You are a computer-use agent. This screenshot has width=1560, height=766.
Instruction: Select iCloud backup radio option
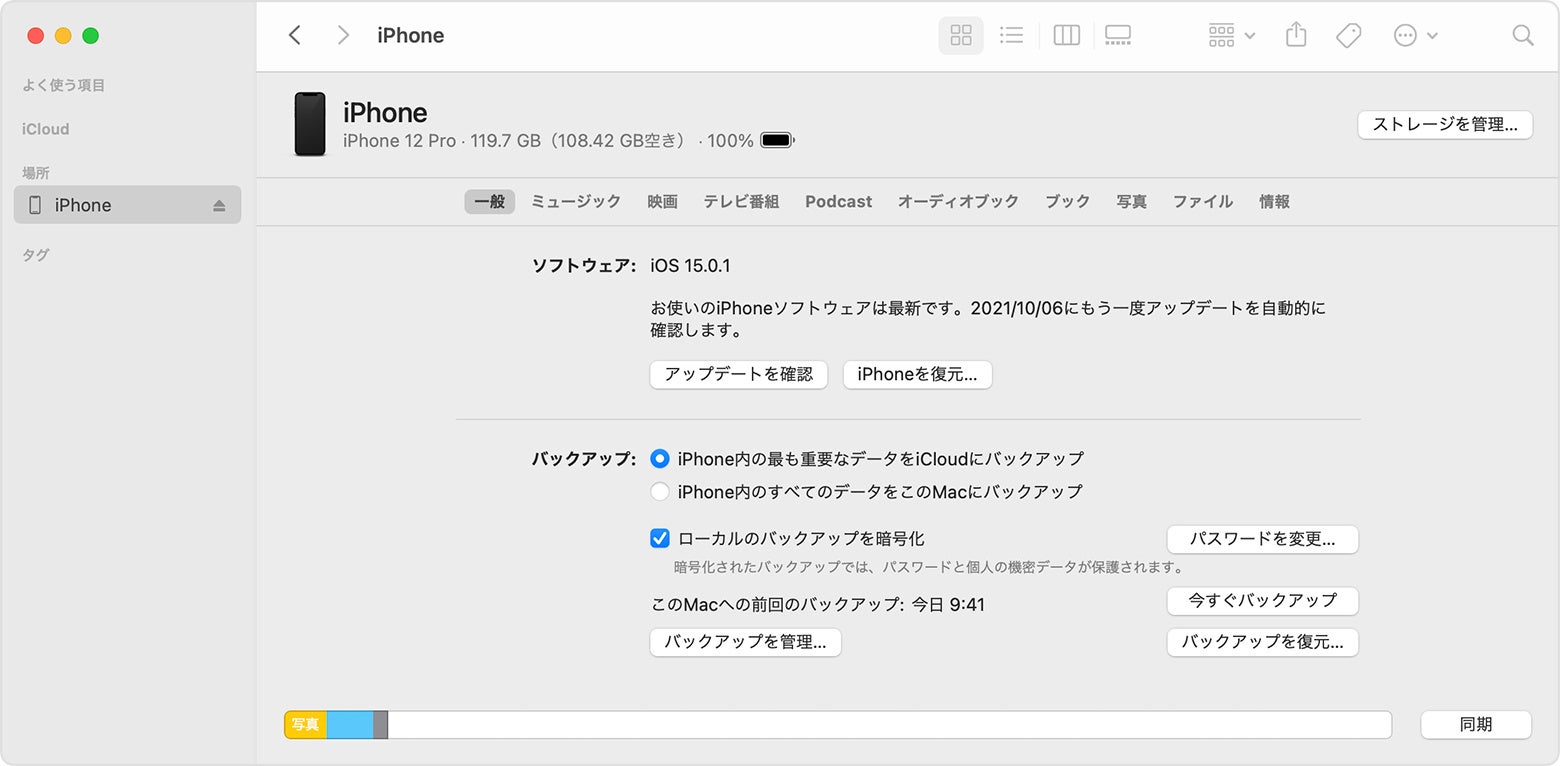(659, 459)
